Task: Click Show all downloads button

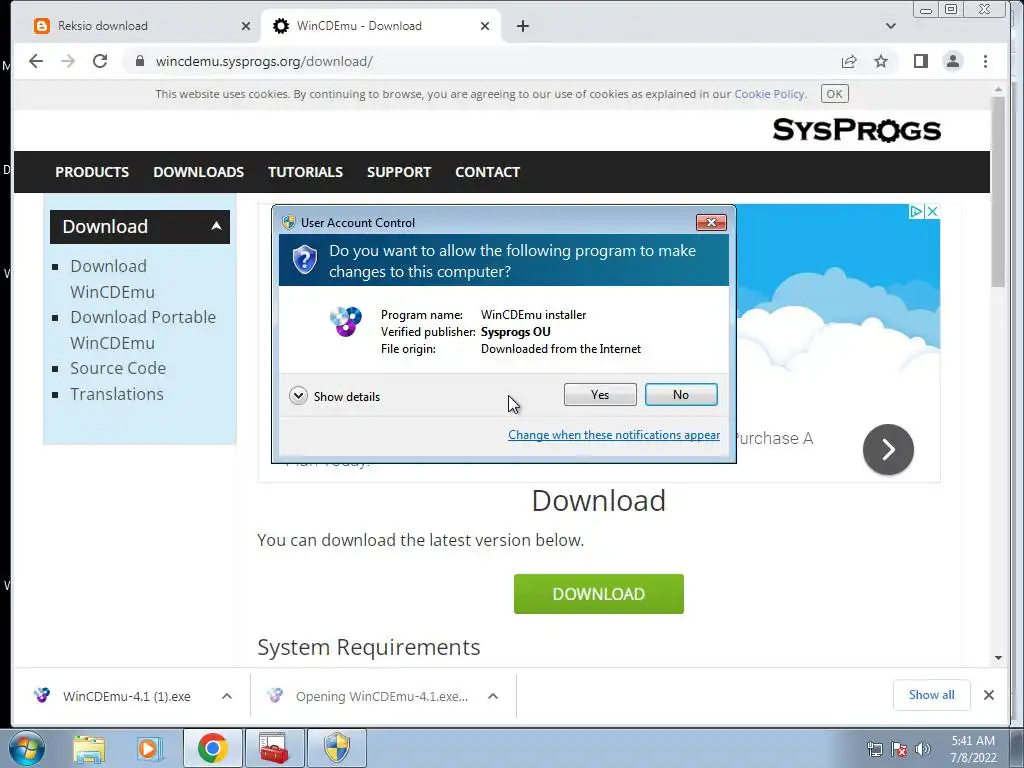Action: point(931,695)
